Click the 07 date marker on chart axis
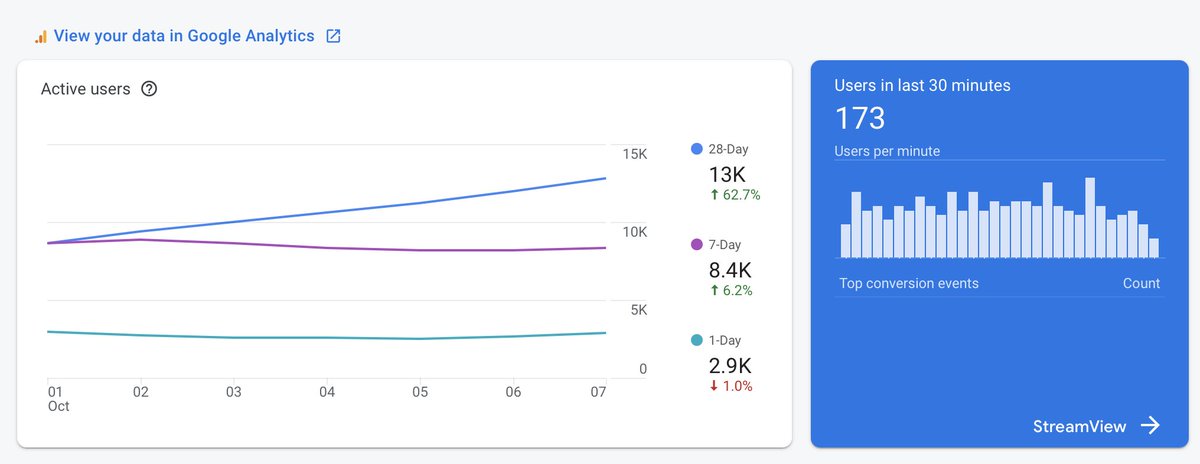 click(599, 393)
